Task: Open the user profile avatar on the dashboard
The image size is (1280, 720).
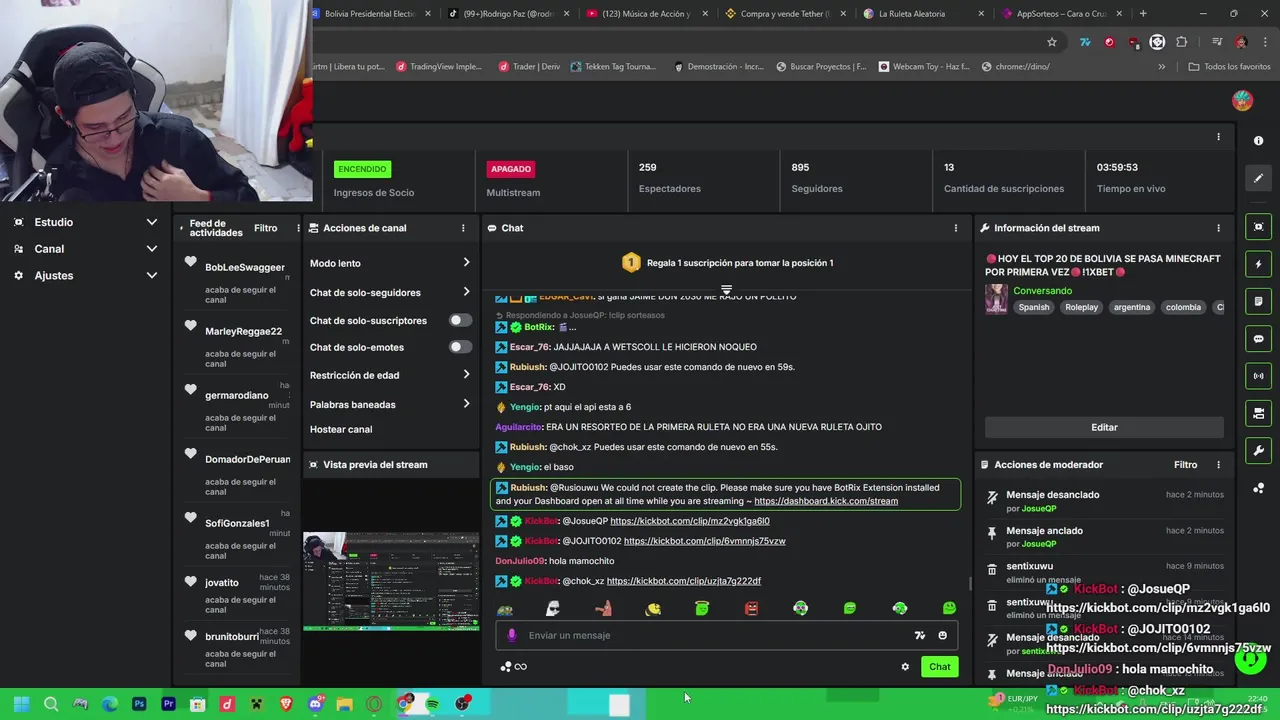Action: 1242,100
